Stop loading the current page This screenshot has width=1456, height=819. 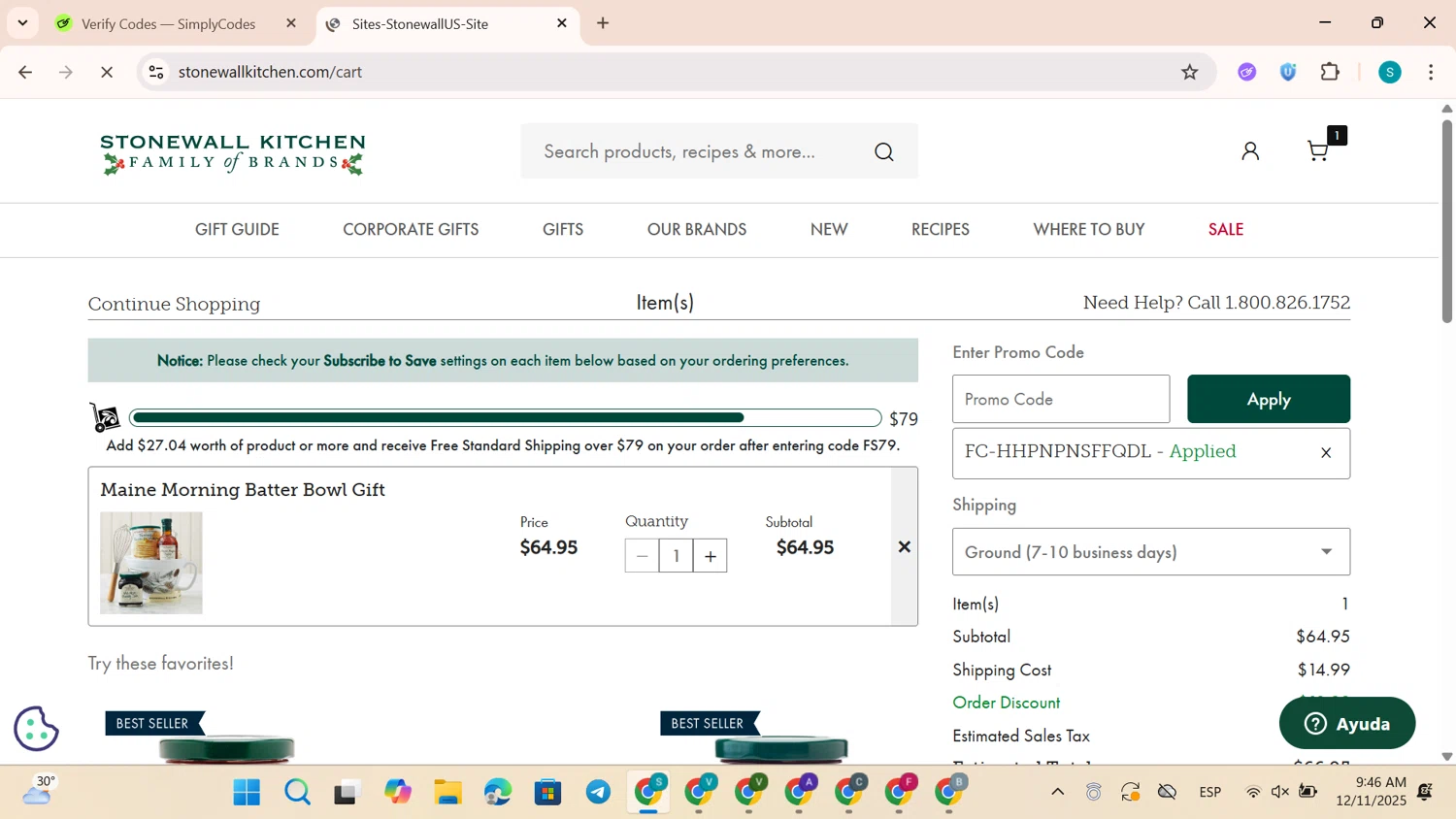[107, 72]
